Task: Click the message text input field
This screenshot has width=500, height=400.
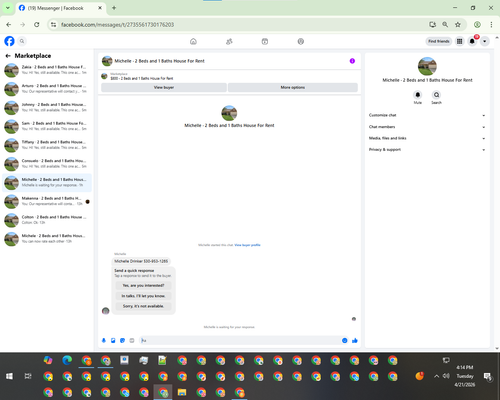Action: point(240,340)
